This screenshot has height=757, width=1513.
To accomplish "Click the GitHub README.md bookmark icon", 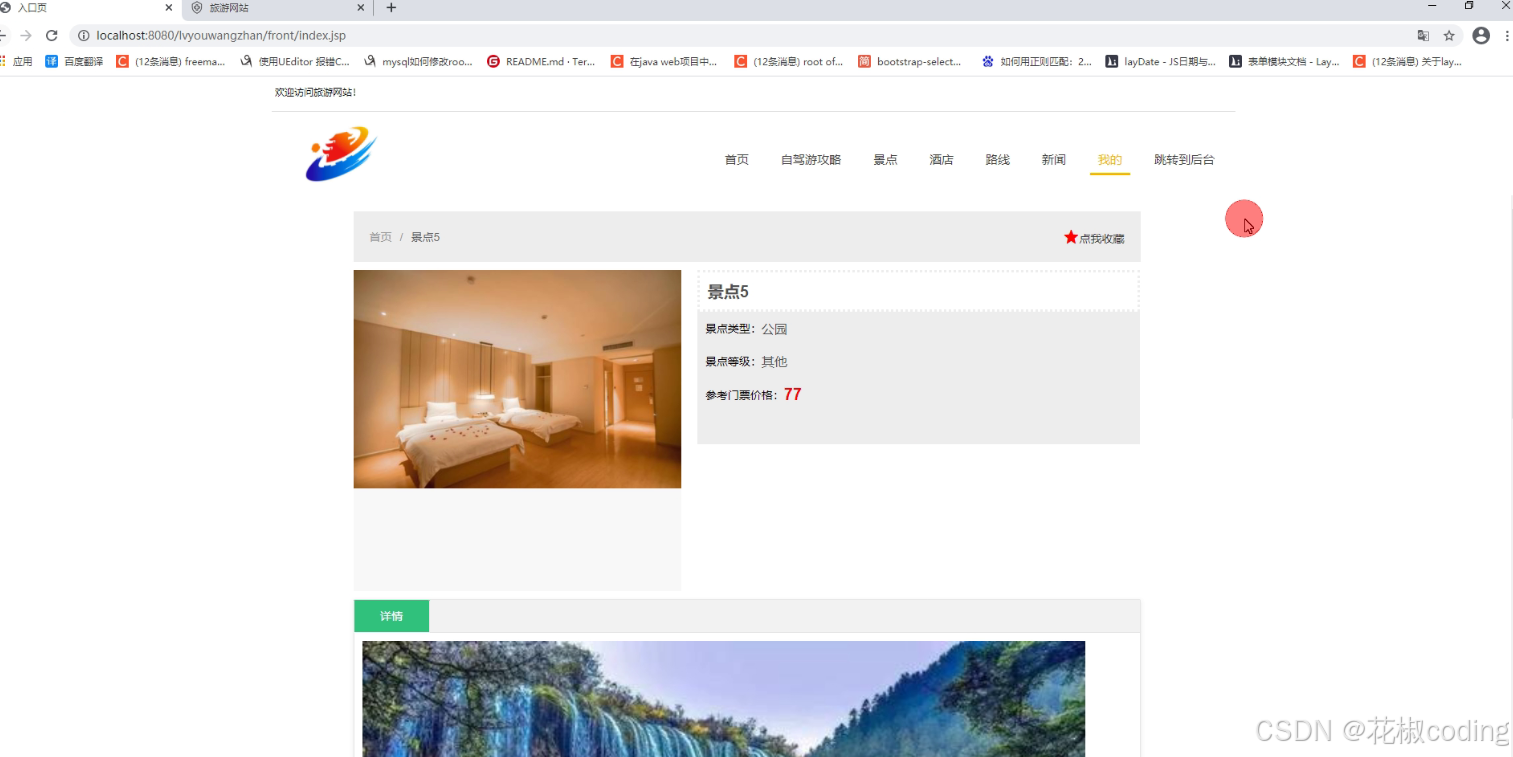I will (x=493, y=61).
